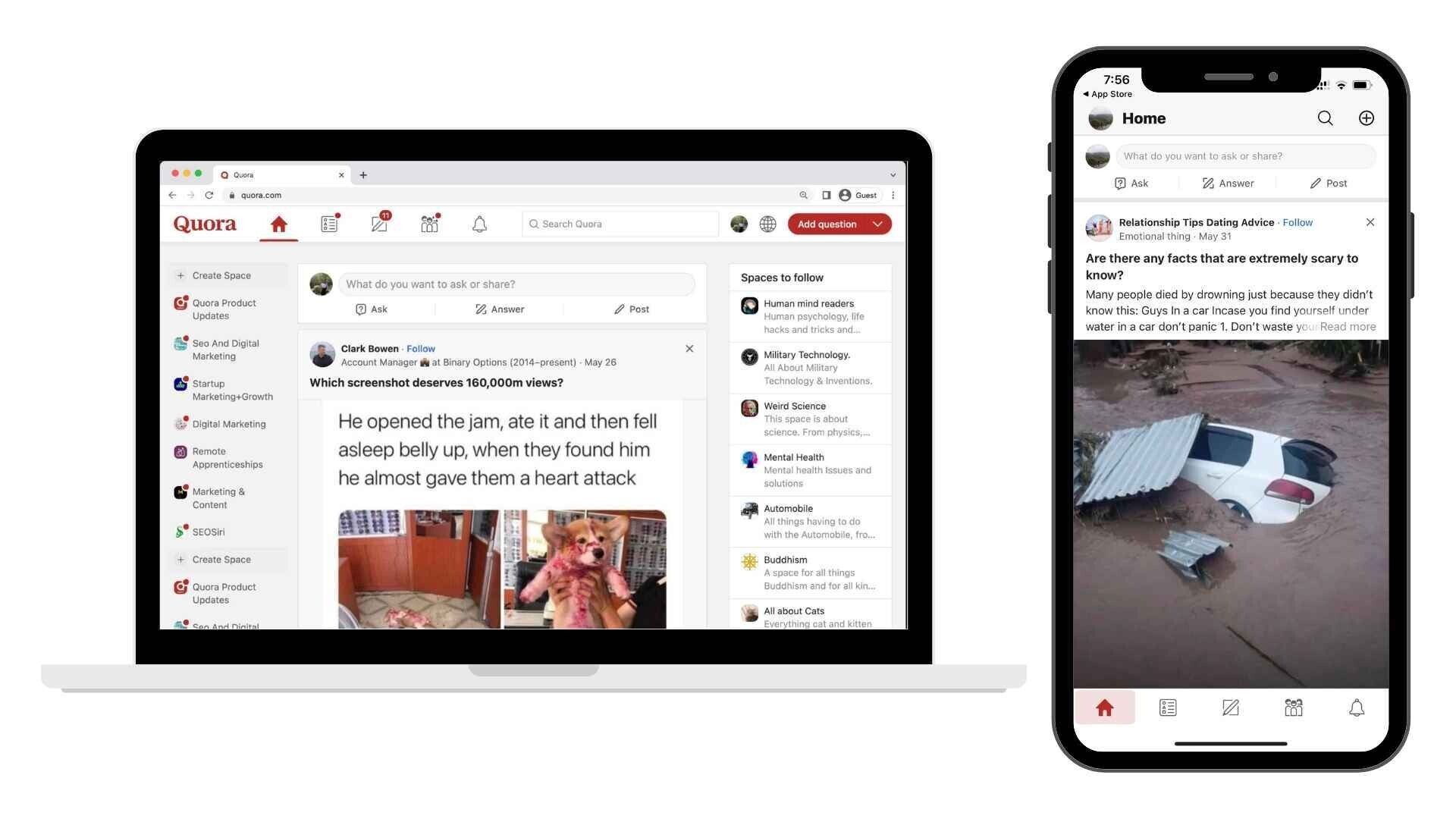Select the Notifications tab in mobile bottom bar

tap(1355, 706)
